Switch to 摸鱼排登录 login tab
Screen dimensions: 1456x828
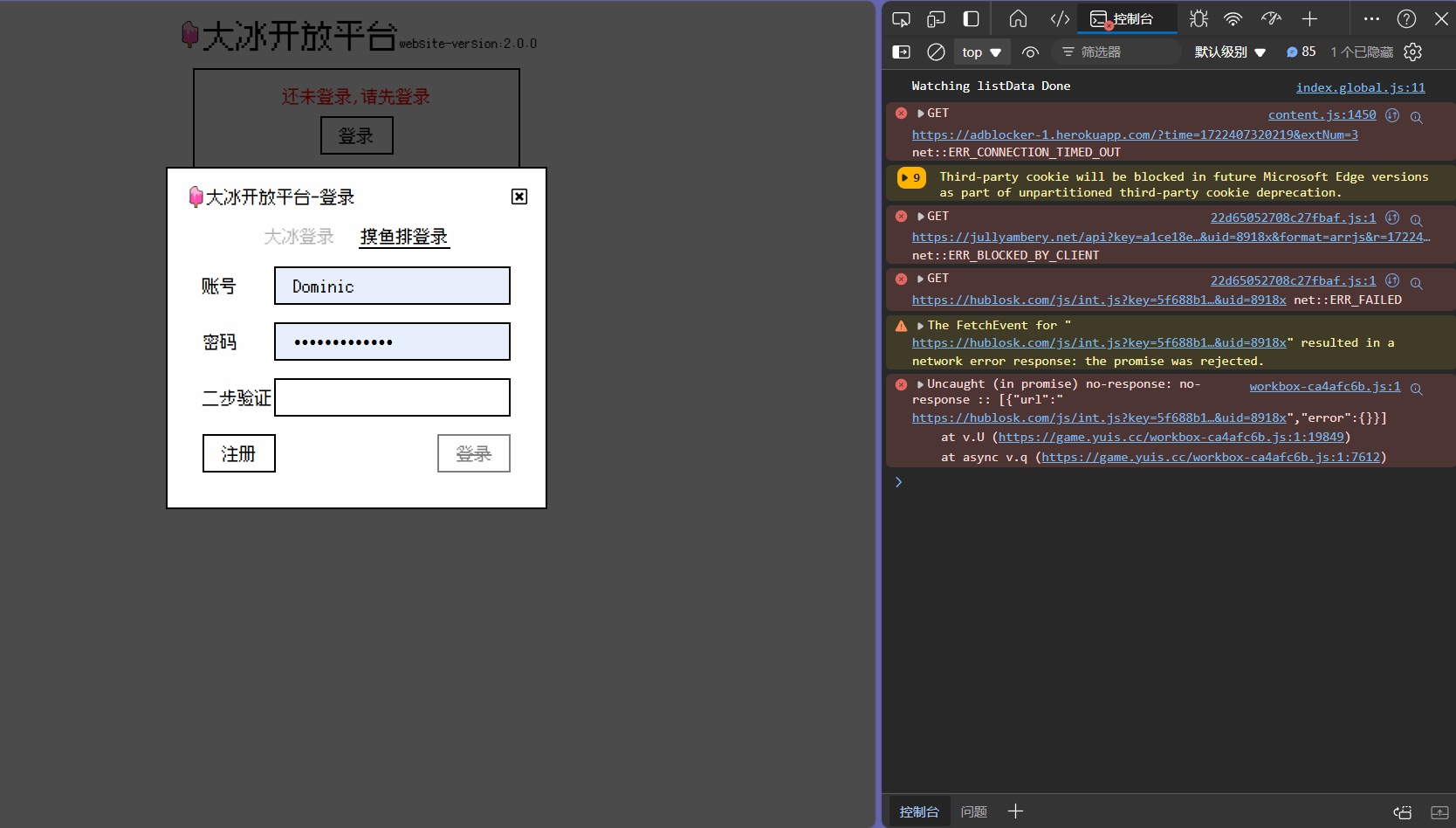coord(404,237)
